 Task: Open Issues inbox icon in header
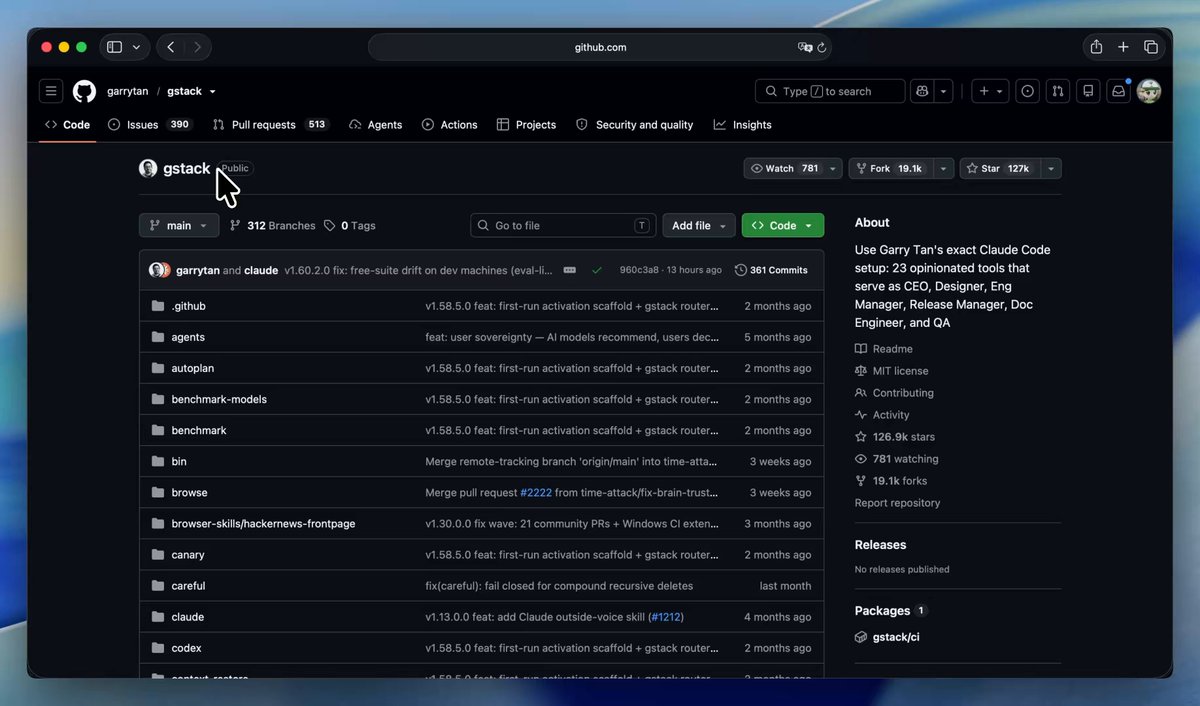click(x=1027, y=91)
